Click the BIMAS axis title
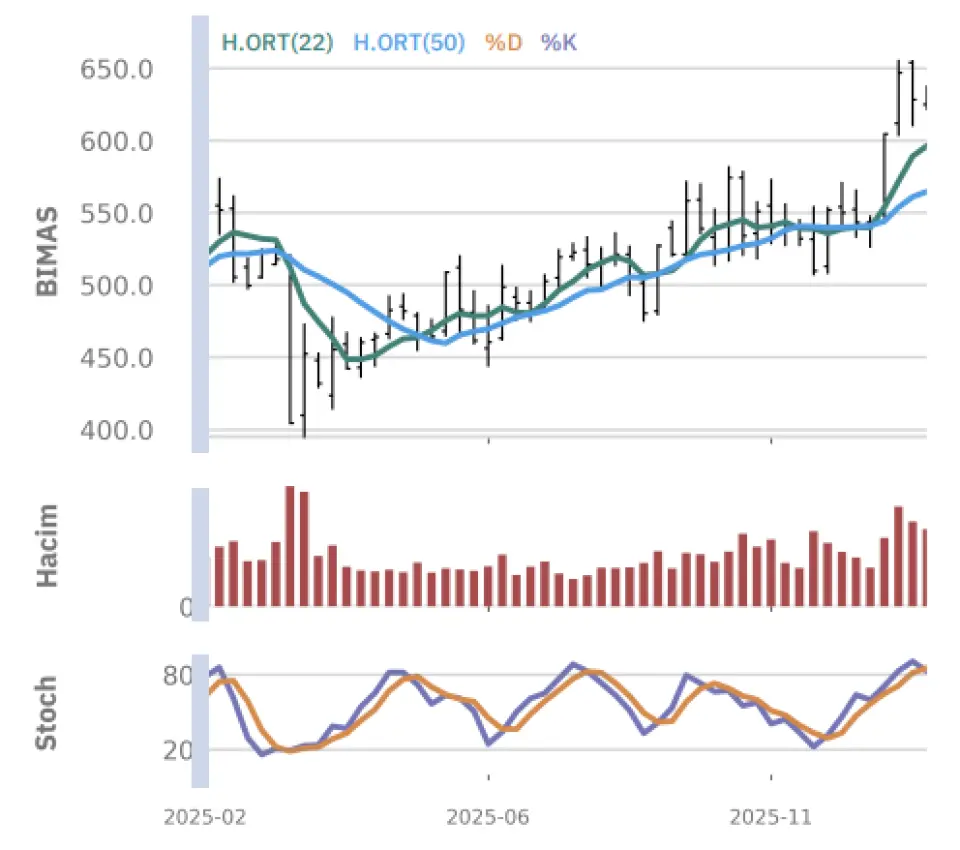 (46, 252)
